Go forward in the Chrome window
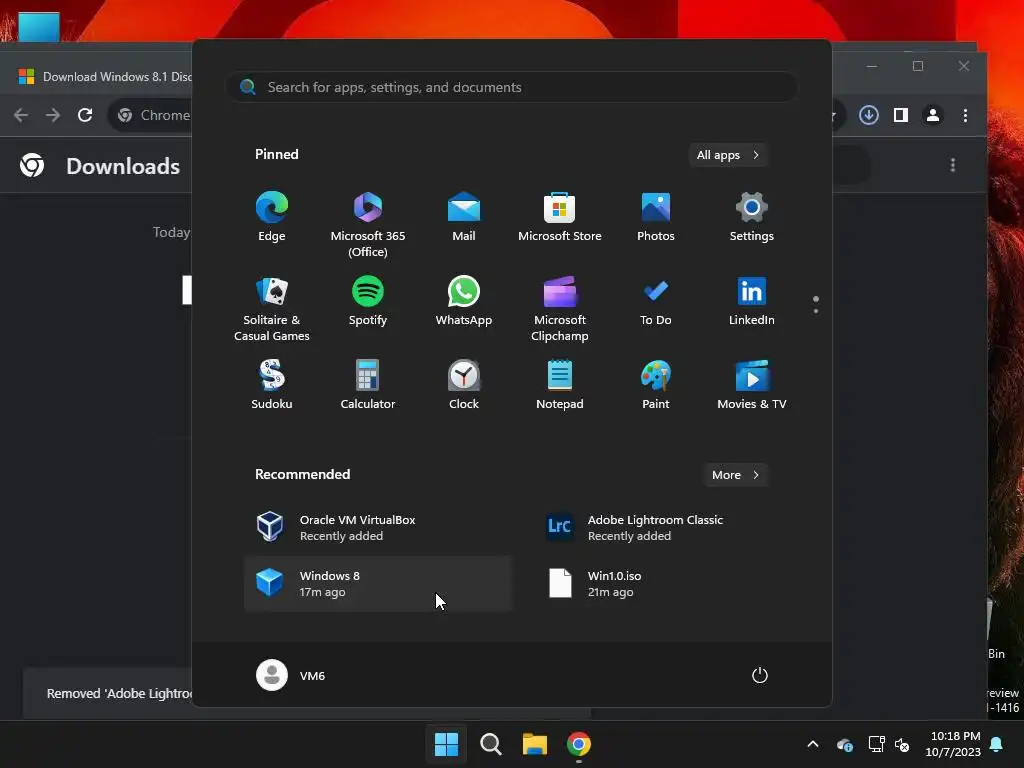The height and width of the screenshot is (768, 1024). 53,115
